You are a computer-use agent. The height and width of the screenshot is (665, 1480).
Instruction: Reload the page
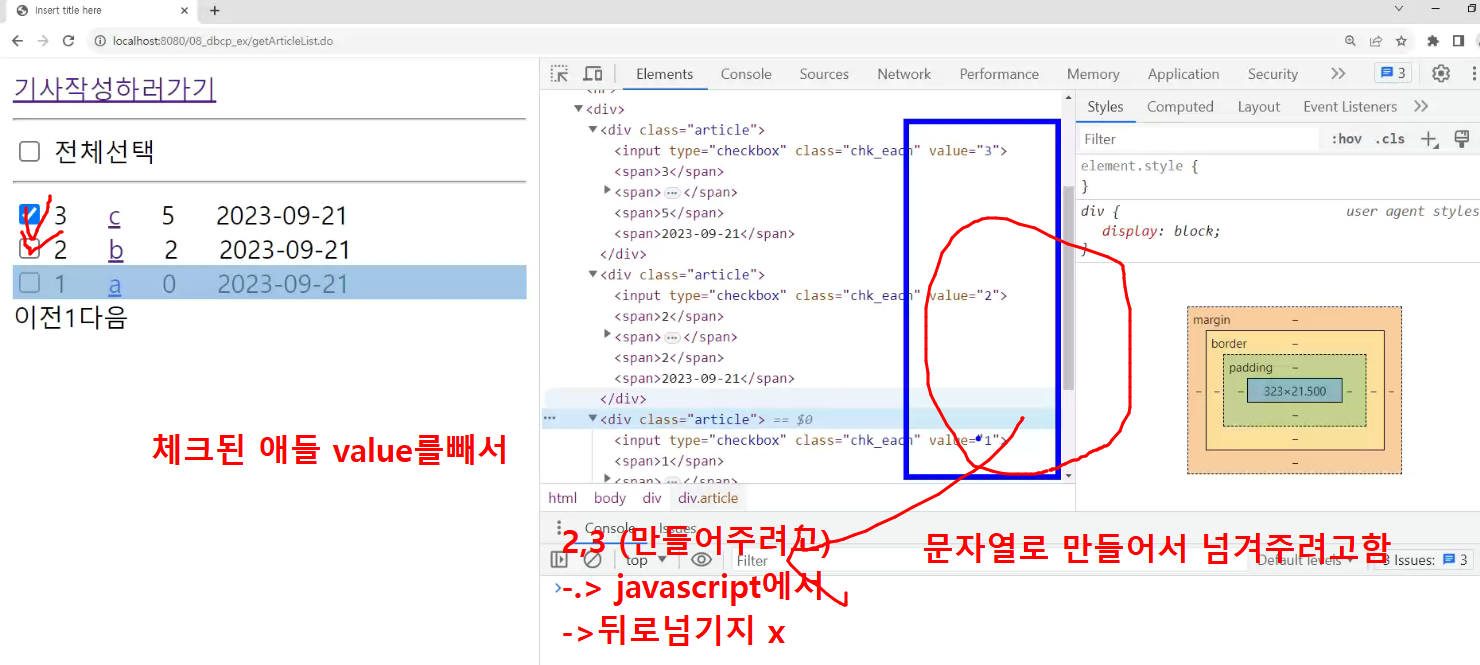pyautogui.click(x=68, y=41)
